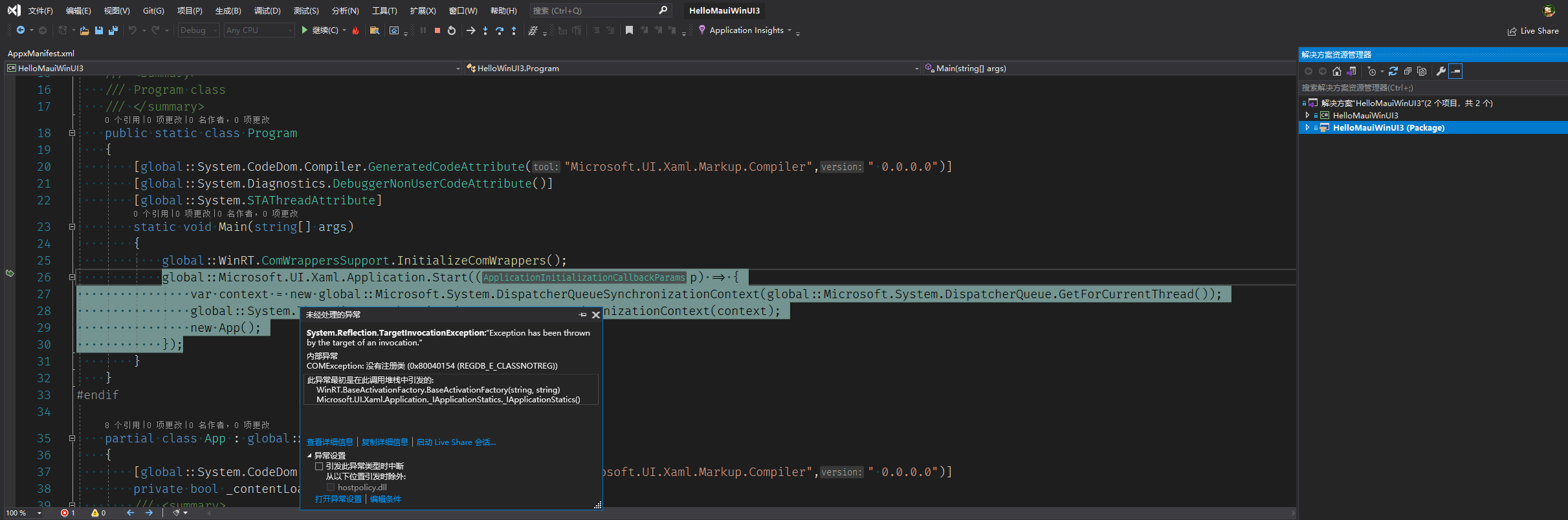1568x520 pixels.
Task: Open properties via the wrench icon
Action: pos(1441,71)
